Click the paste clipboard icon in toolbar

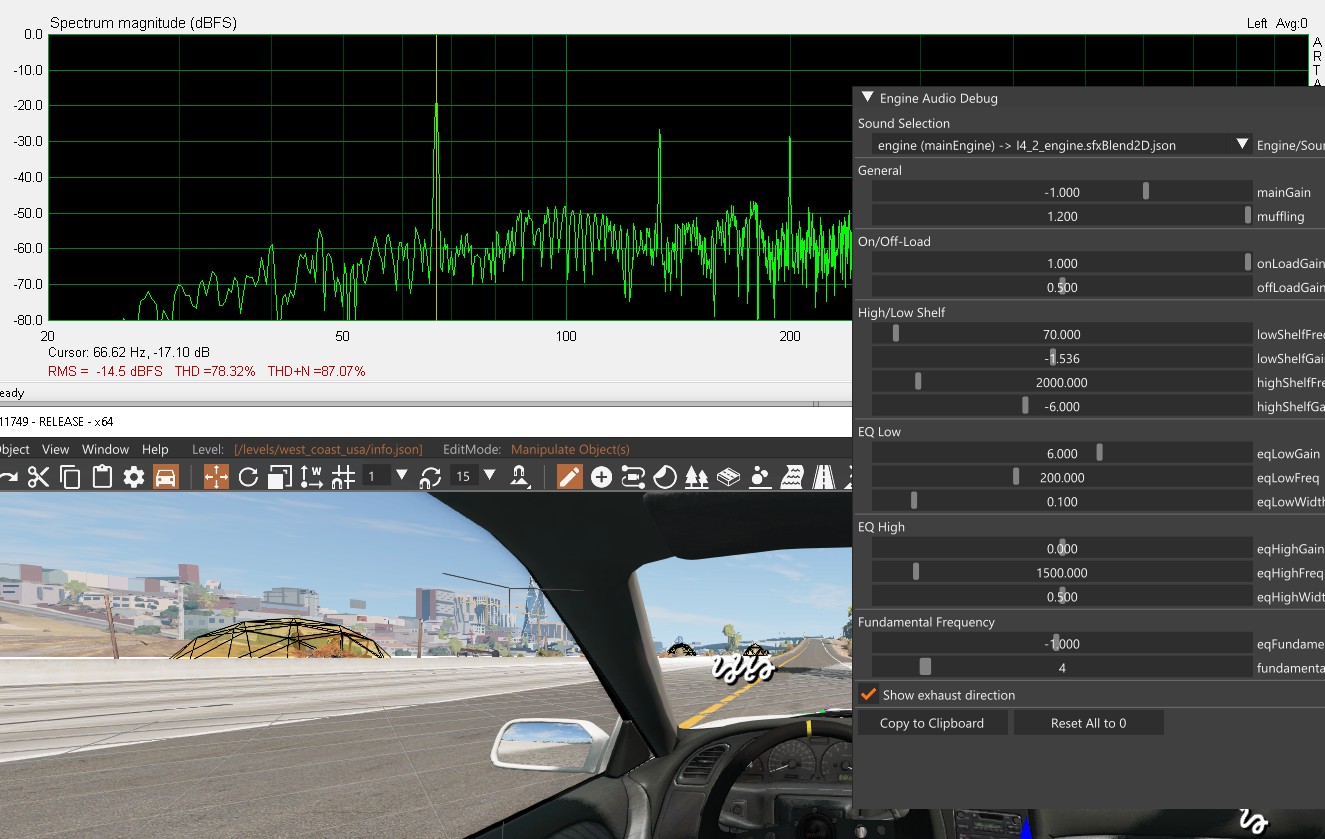pos(102,477)
